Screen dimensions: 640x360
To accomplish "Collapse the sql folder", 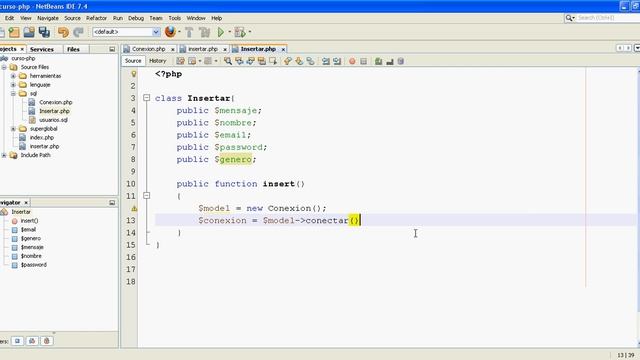I will tap(13, 93).
